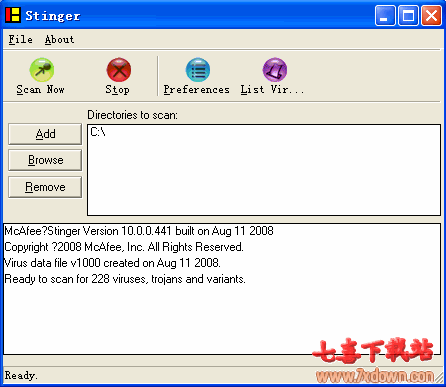Open Preferences from the blue list icon

tap(198, 70)
